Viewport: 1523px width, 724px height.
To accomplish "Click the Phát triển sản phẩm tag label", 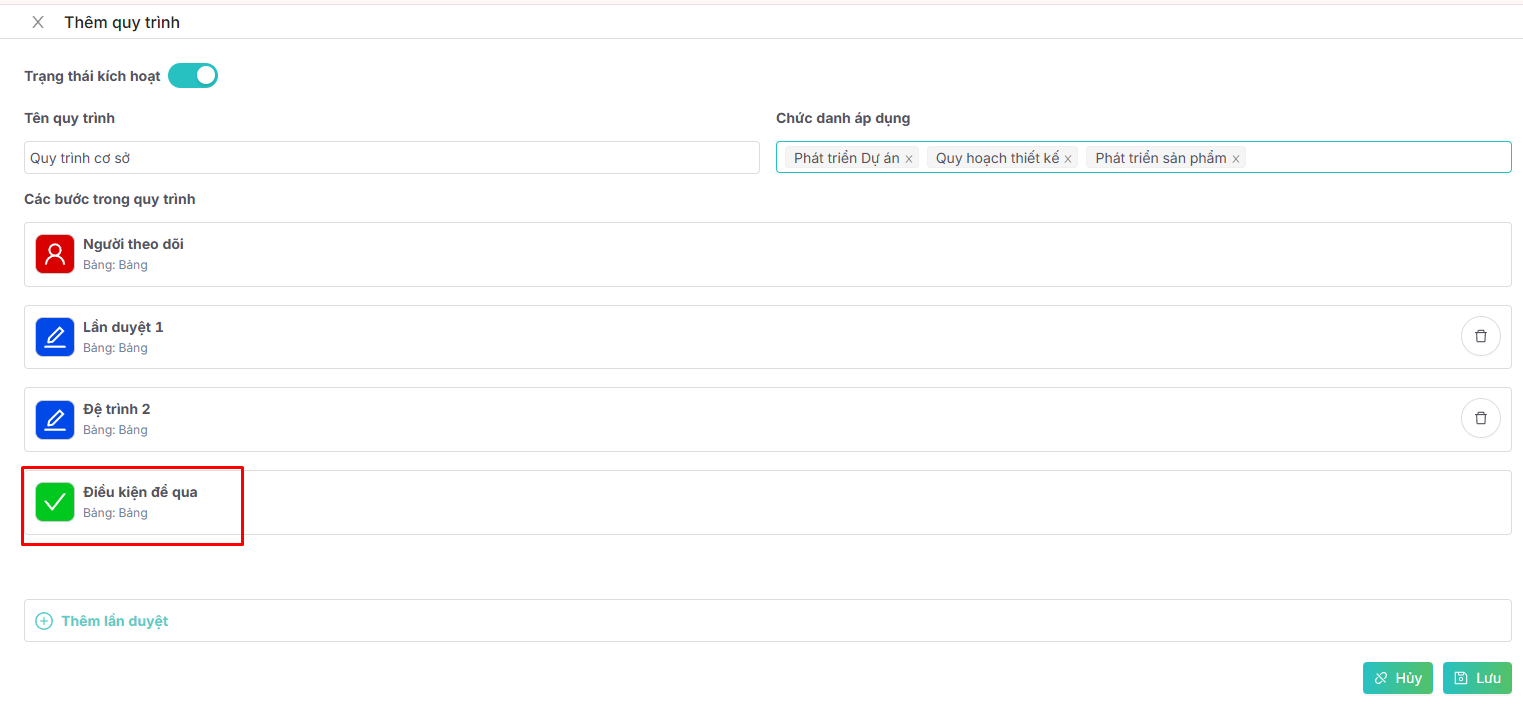I will pyautogui.click(x=1160, y=158).
